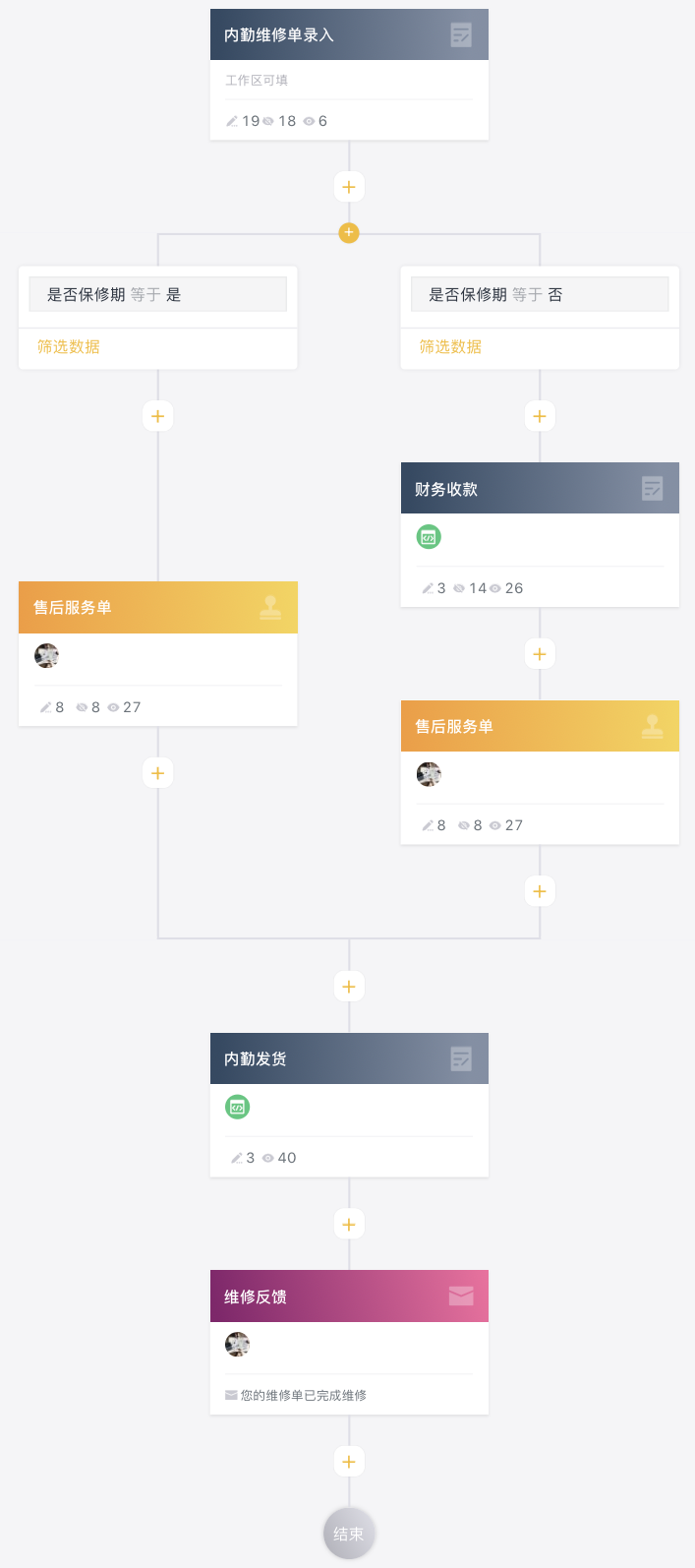Viewport: 695px width, 1568px height.
Task: Open the right branch 筛选数据 link
Action: point(450,347)
